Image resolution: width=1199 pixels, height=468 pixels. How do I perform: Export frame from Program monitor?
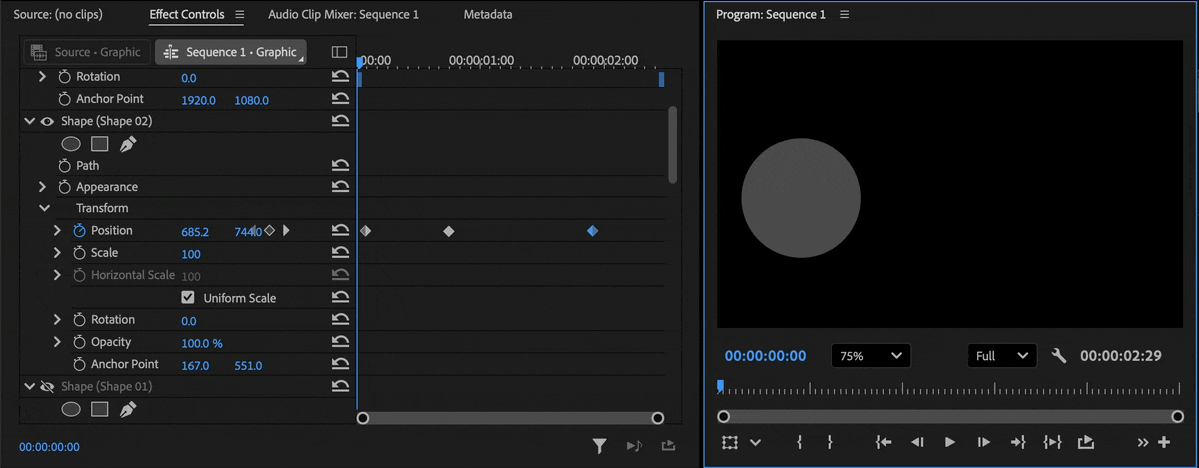coord(1085,442)
